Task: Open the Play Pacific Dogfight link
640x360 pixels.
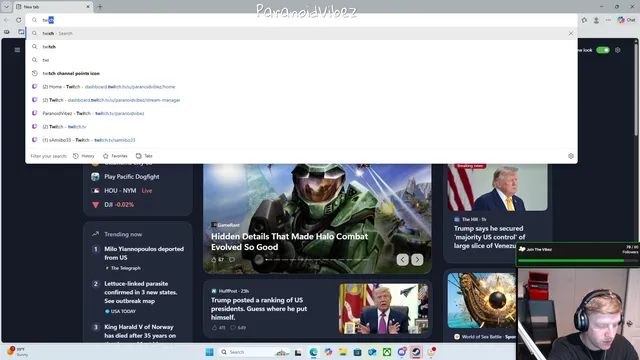Action: (126, 177)
